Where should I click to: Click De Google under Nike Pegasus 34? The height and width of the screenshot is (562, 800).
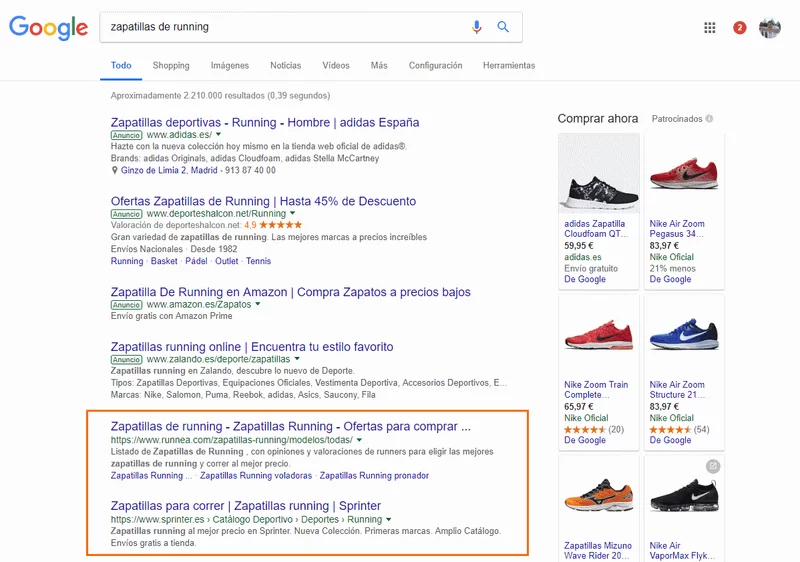click(670, 279)
